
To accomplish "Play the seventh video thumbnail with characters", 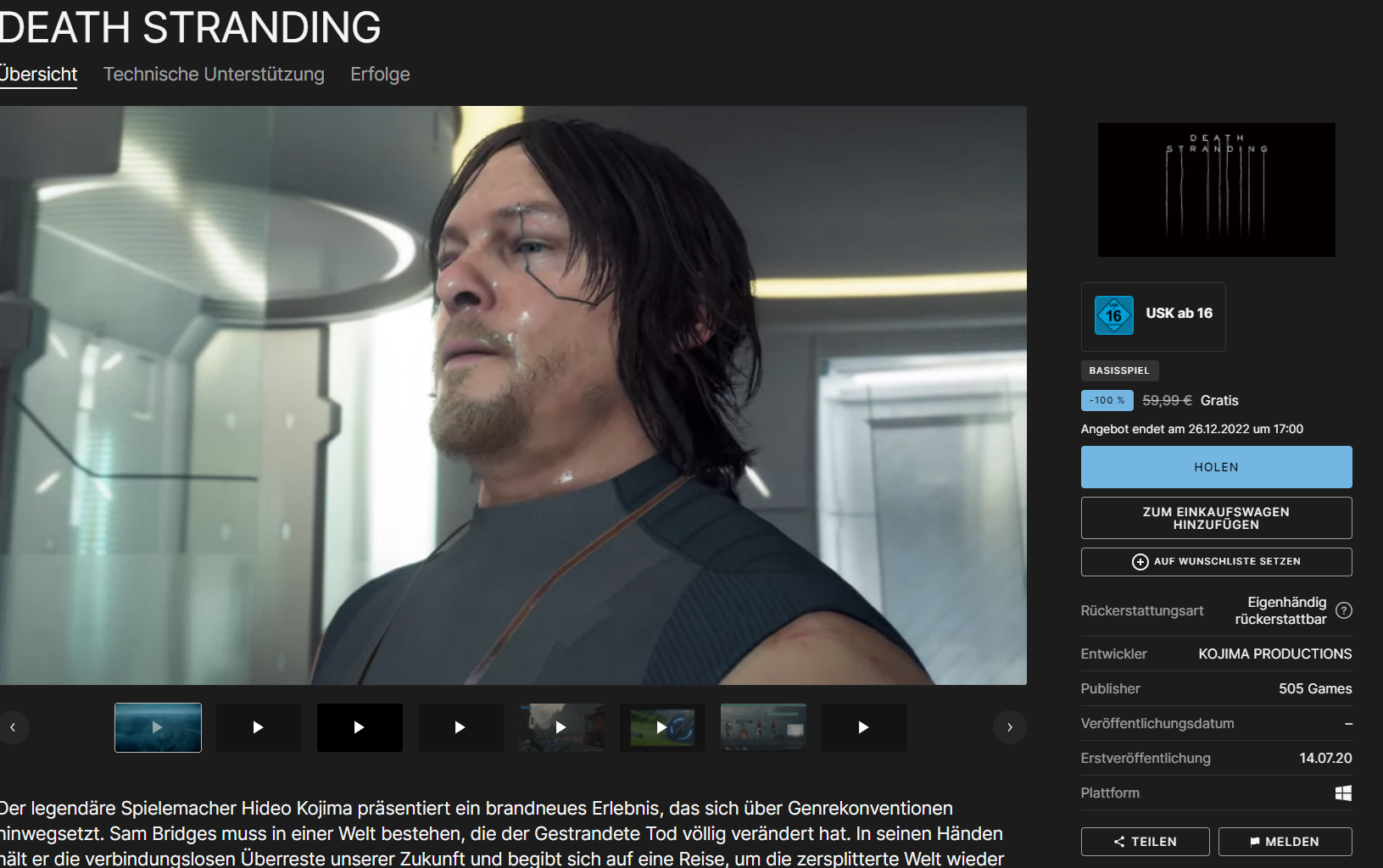I will [x=763, y=727].
